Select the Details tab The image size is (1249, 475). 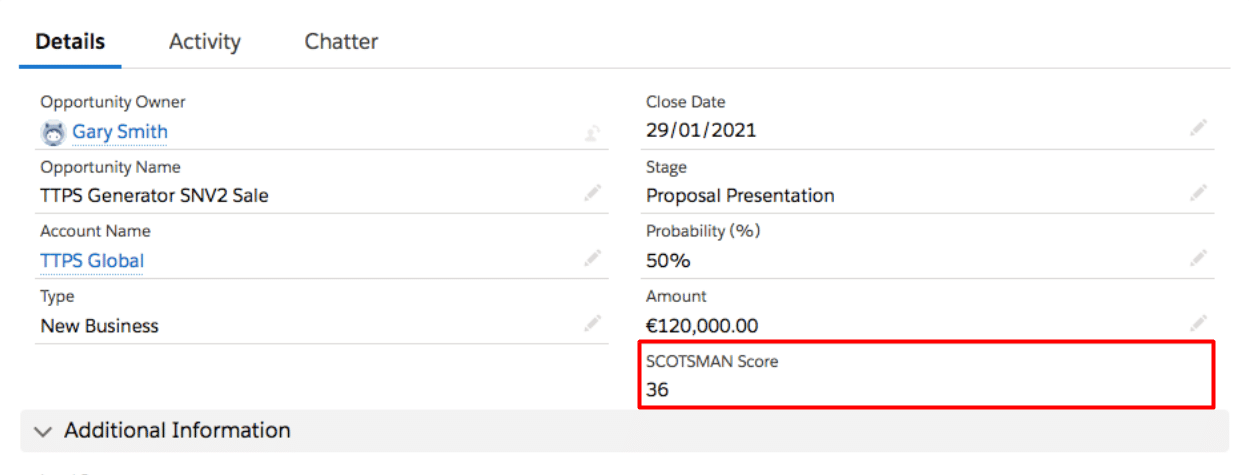tap(70, 42)
